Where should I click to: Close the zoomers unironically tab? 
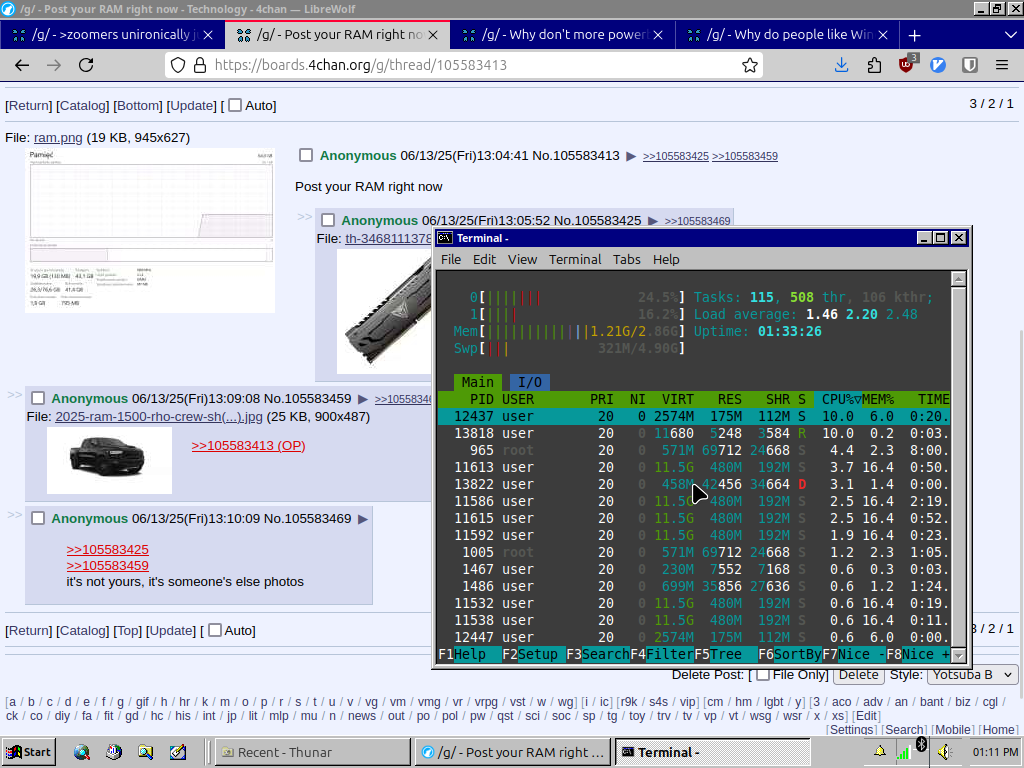pyautogui.click(x=208, y=35)
